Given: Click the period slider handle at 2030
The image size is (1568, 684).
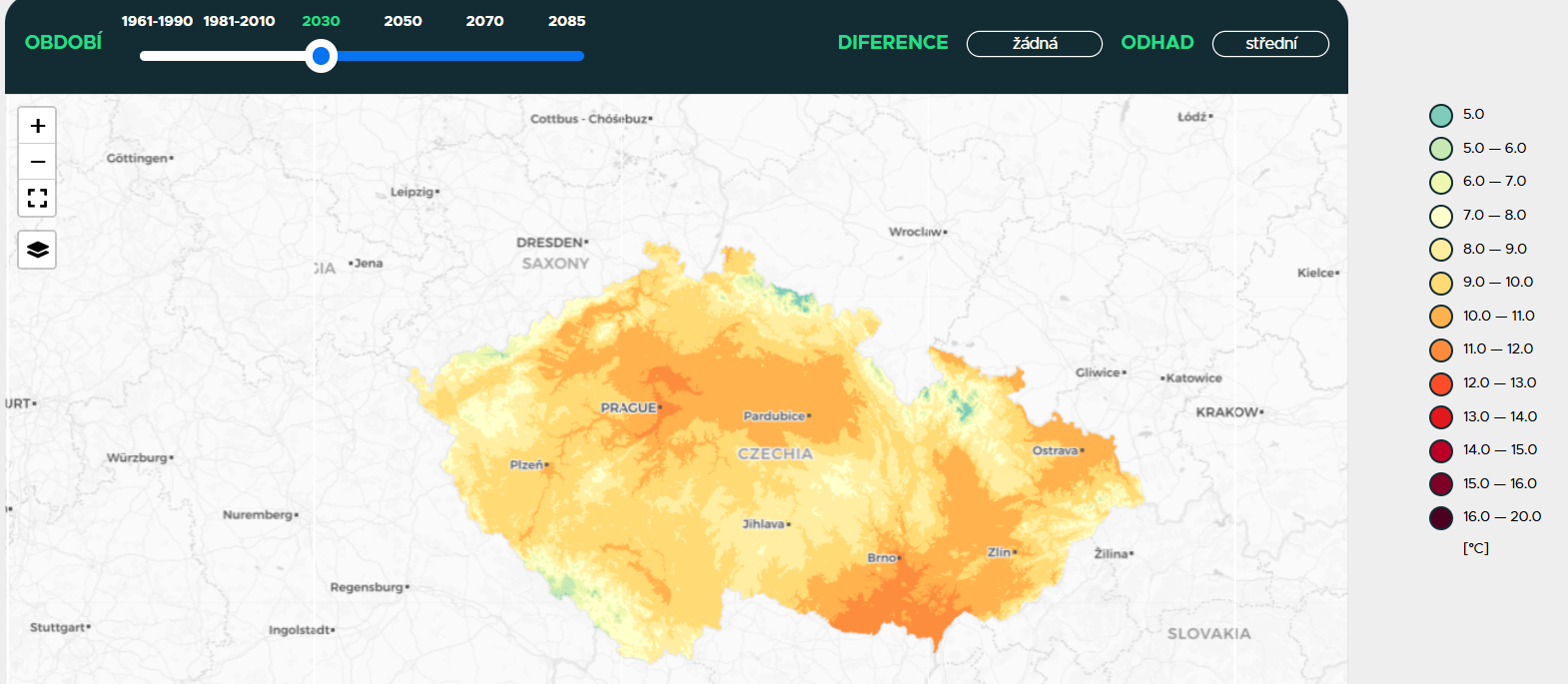Looking at the screenshot, I should (x=321, y=56).
